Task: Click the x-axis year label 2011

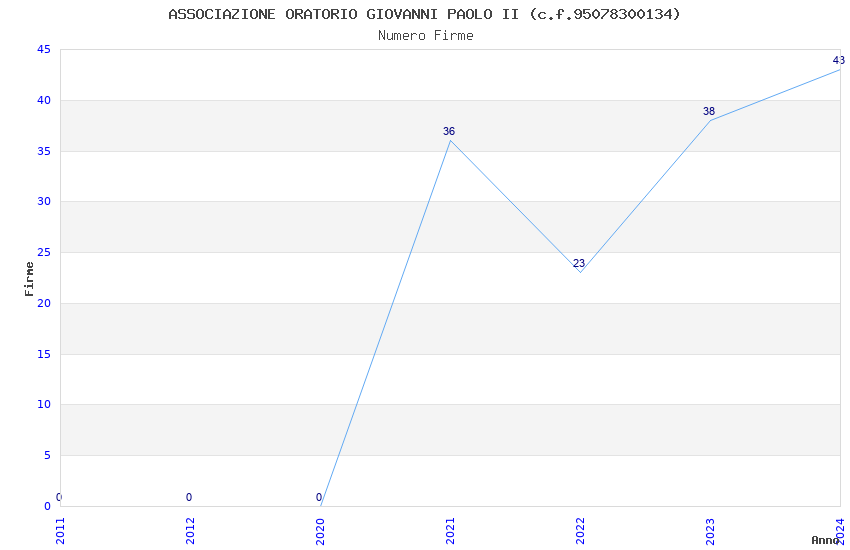Action: point(60,531)
